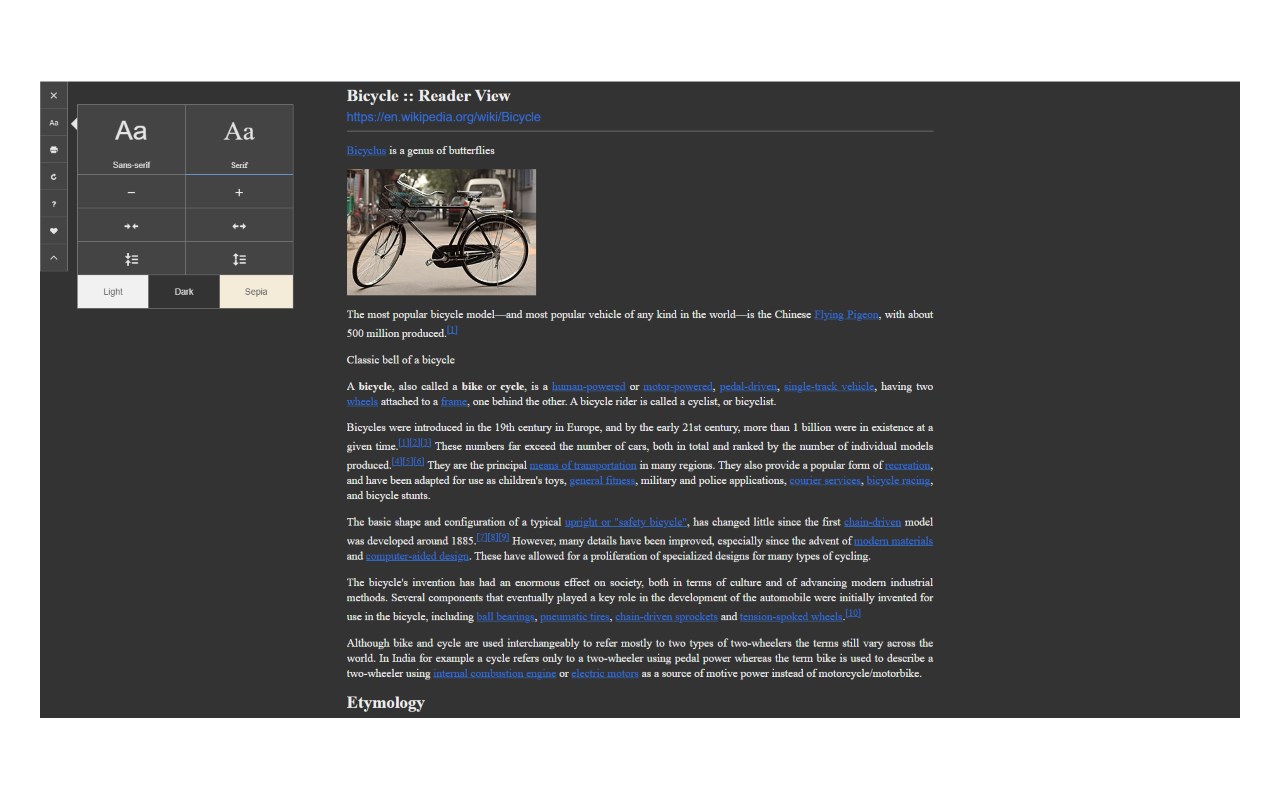This screenshot has width=1280, height=800.
Task: Click the frame link
Action: [x=454, y=402]
